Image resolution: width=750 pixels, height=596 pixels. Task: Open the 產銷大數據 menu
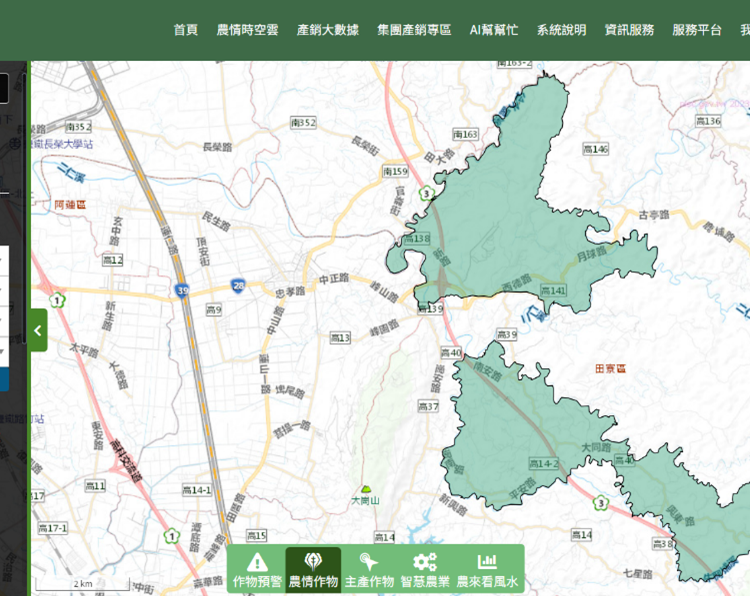coord(327,30)
